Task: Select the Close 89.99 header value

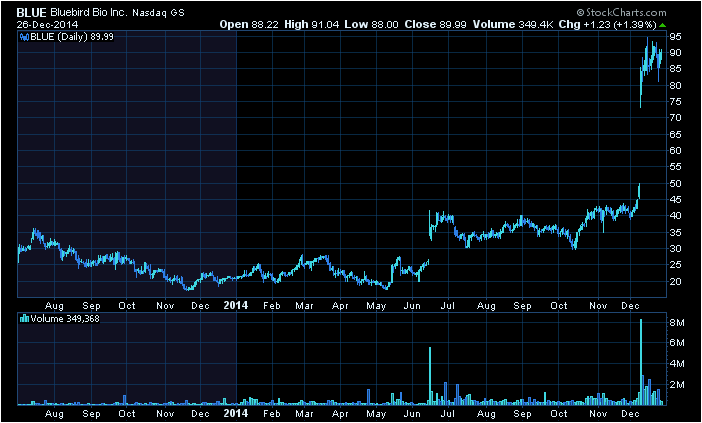Action: [x=436, y=24]
